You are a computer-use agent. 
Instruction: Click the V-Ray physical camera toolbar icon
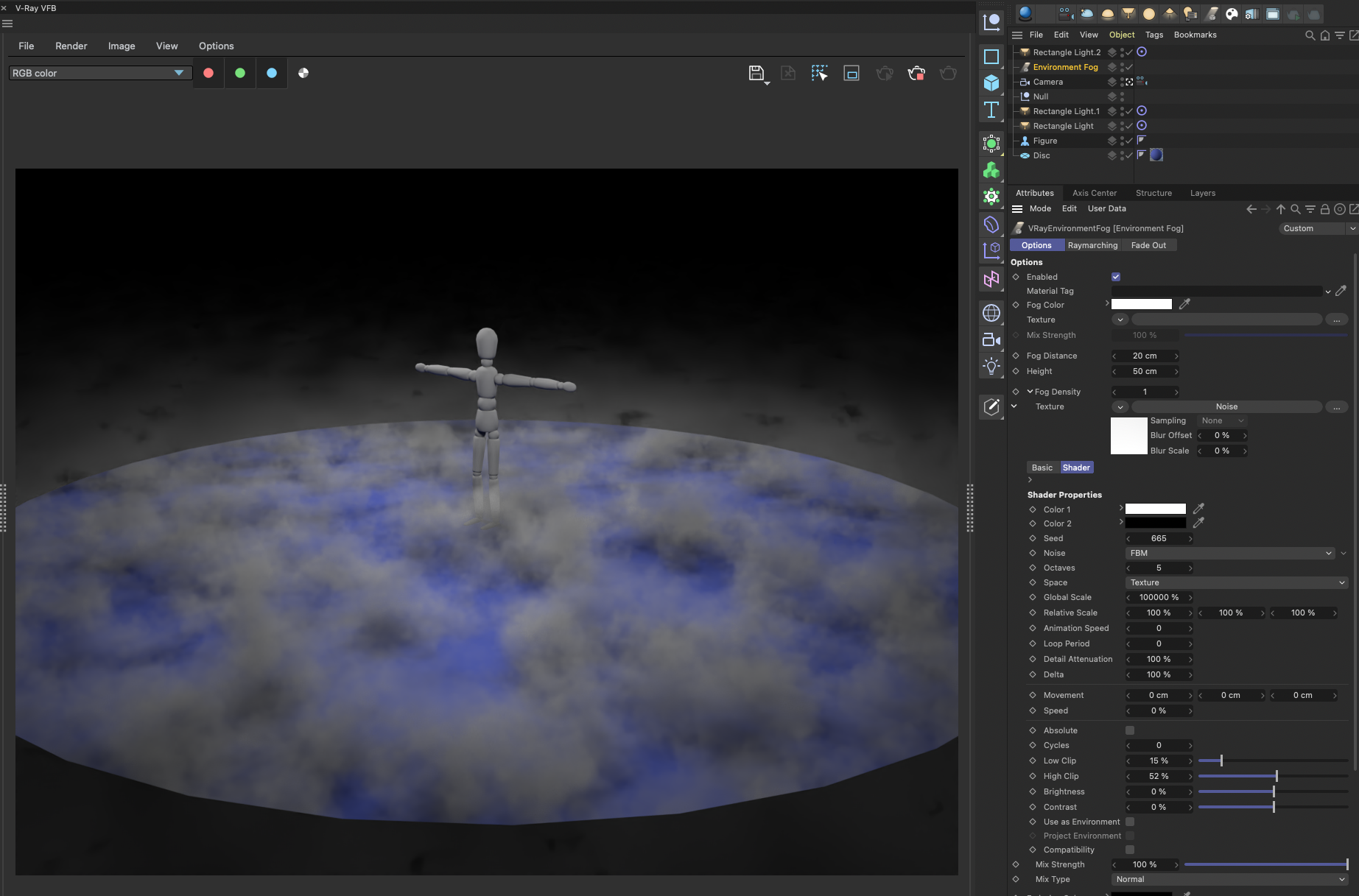tap(1066, 14)
